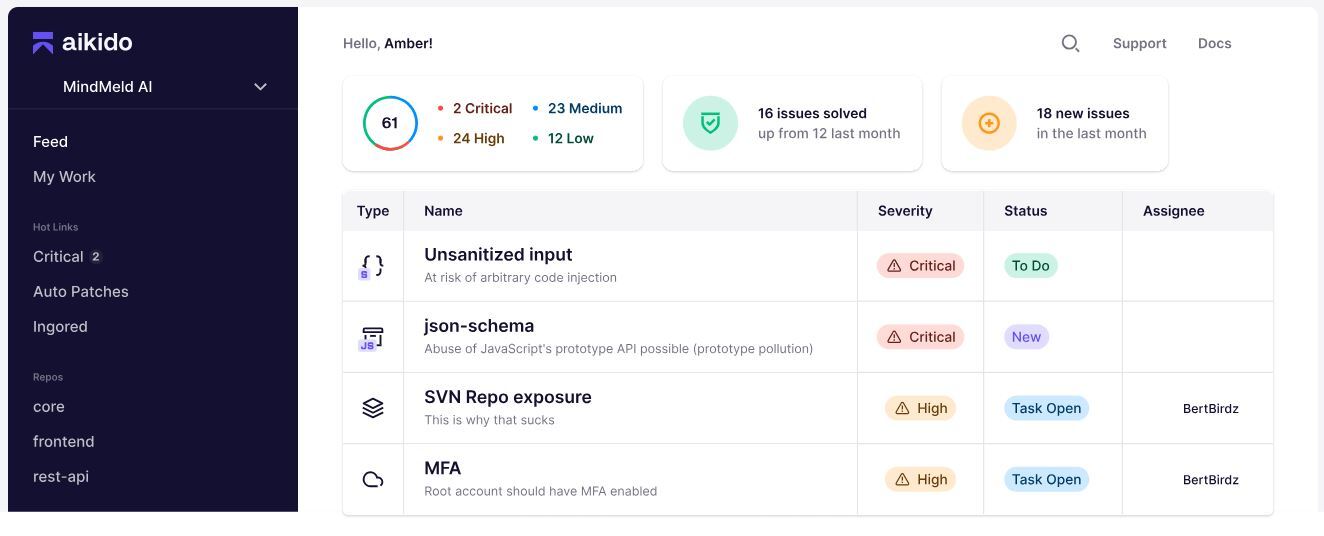This screenshot has width=1324, height=536.
Task: Click the To Do status badge
Action: 1030,266
